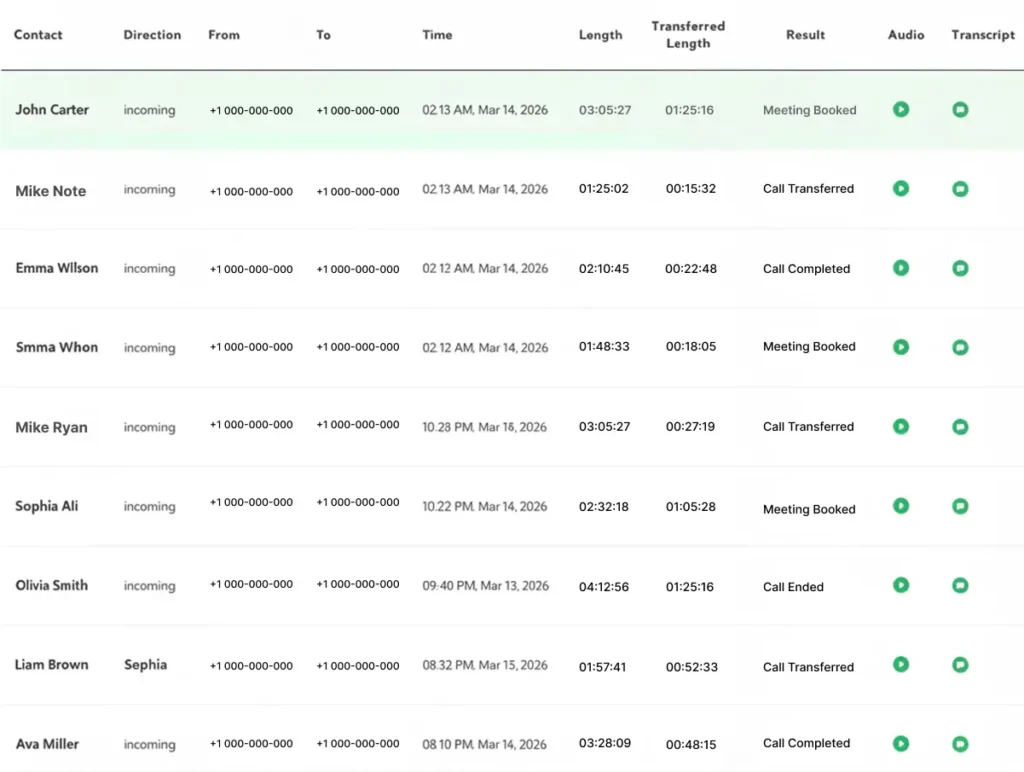Viewport: 1024px width, 772px height.
Task: Open Ava Miller's call transcript
Action: tap(960, 743)
